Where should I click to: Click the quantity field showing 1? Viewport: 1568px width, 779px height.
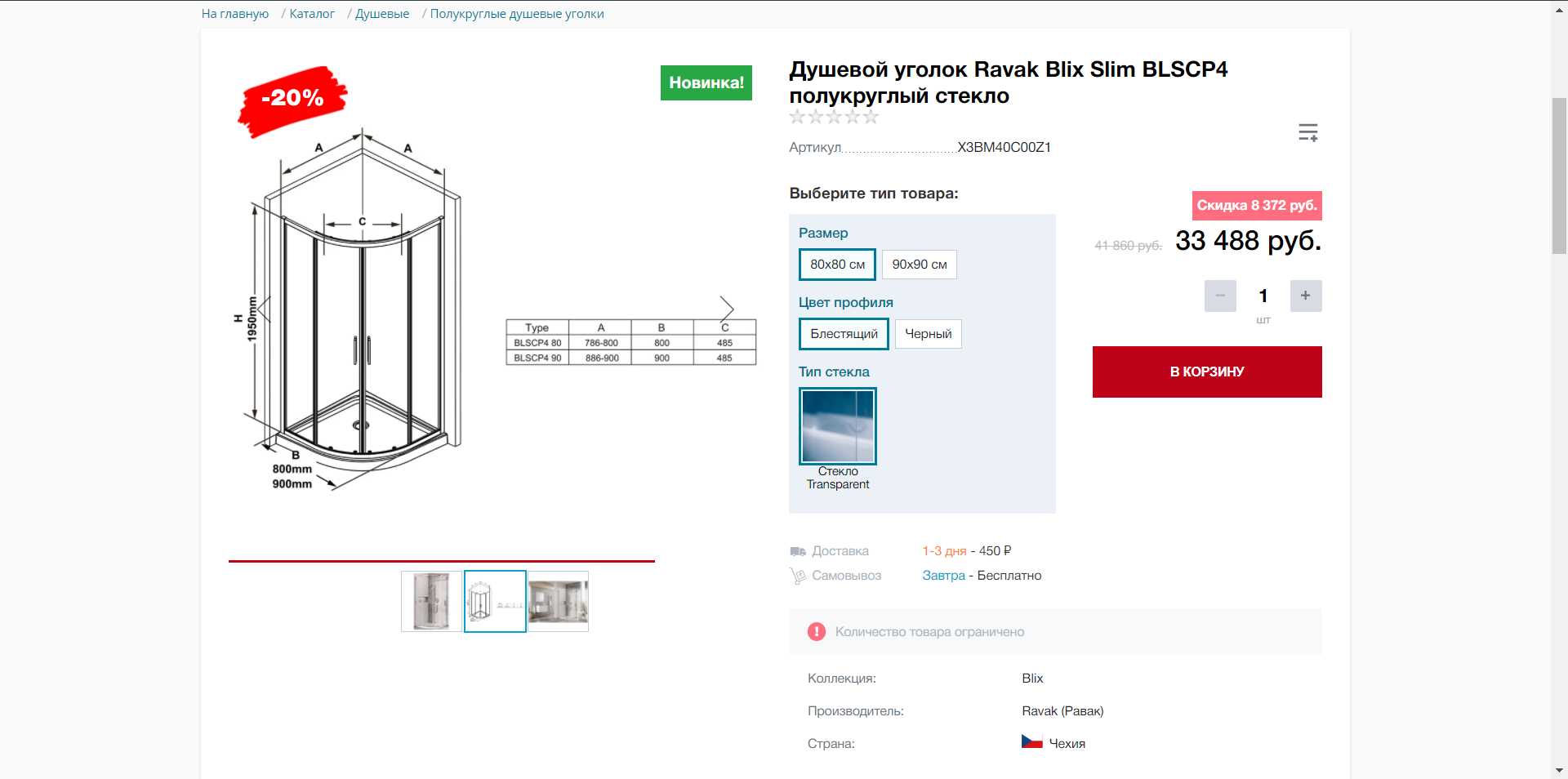1263,296
